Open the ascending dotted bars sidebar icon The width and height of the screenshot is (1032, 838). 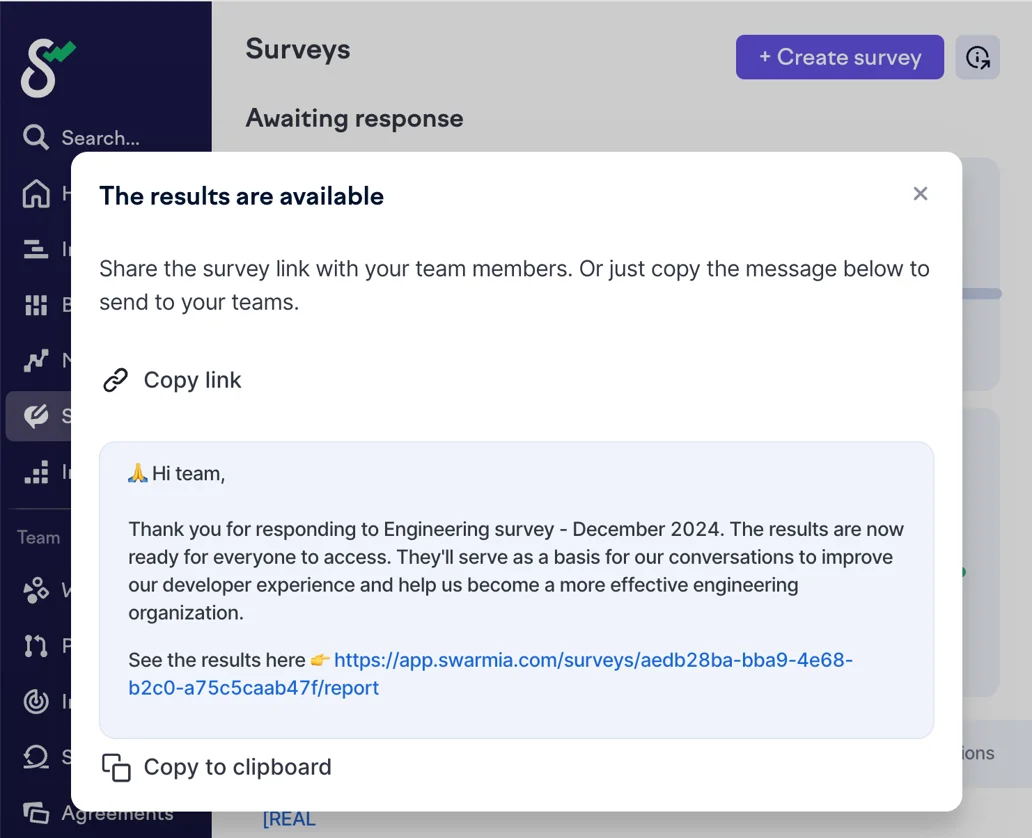(36, 472)
